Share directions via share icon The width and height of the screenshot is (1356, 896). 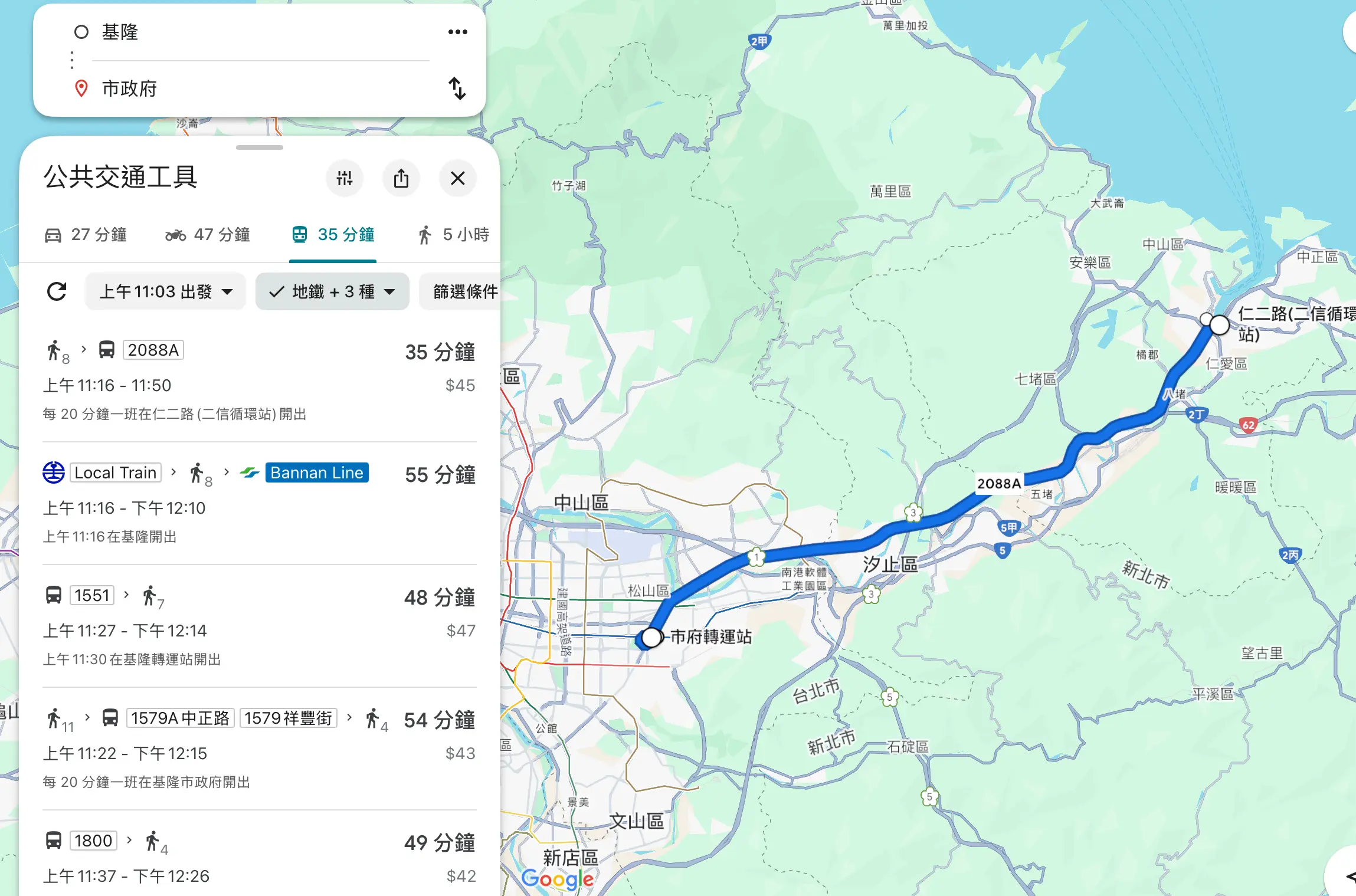401,178
